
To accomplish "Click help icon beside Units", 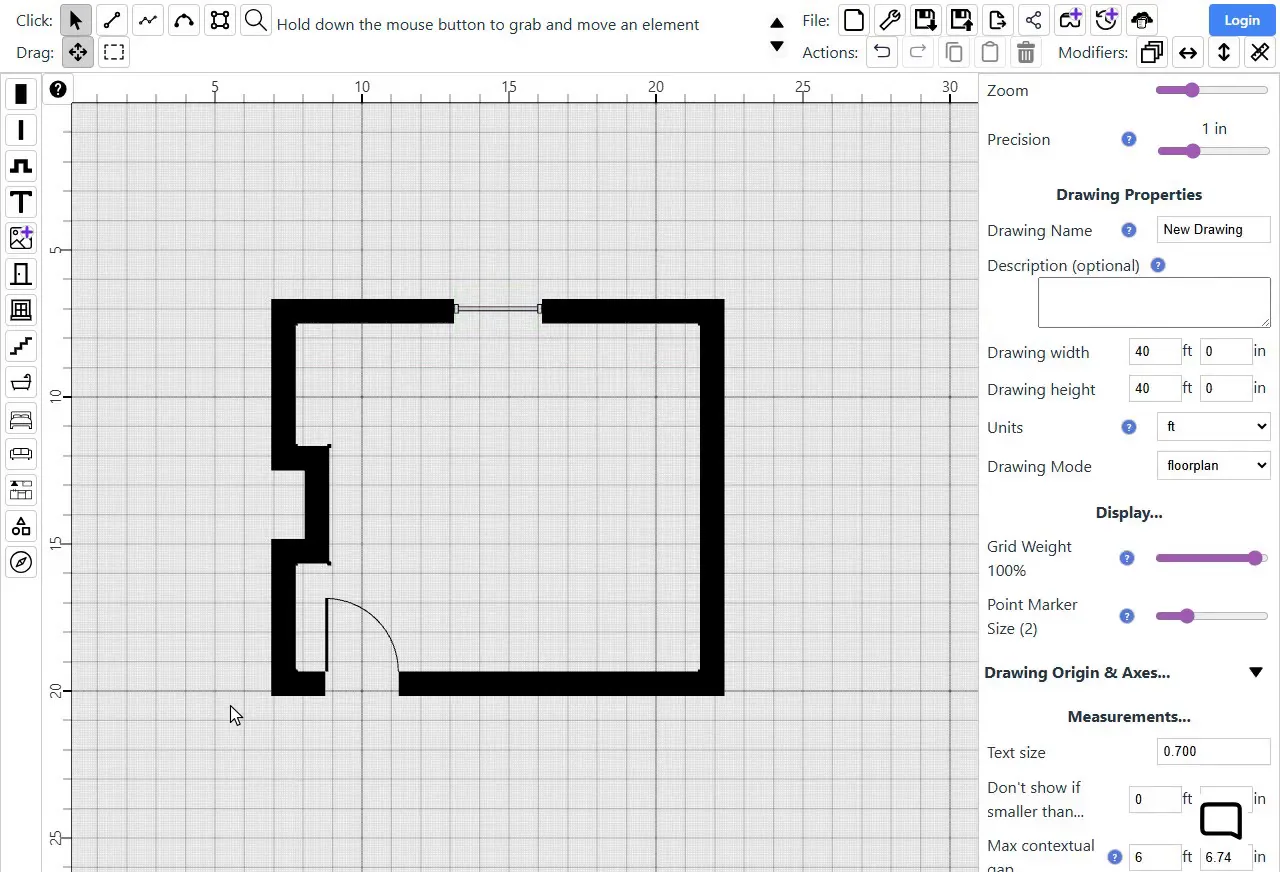I will click(x=1129, y=427).
